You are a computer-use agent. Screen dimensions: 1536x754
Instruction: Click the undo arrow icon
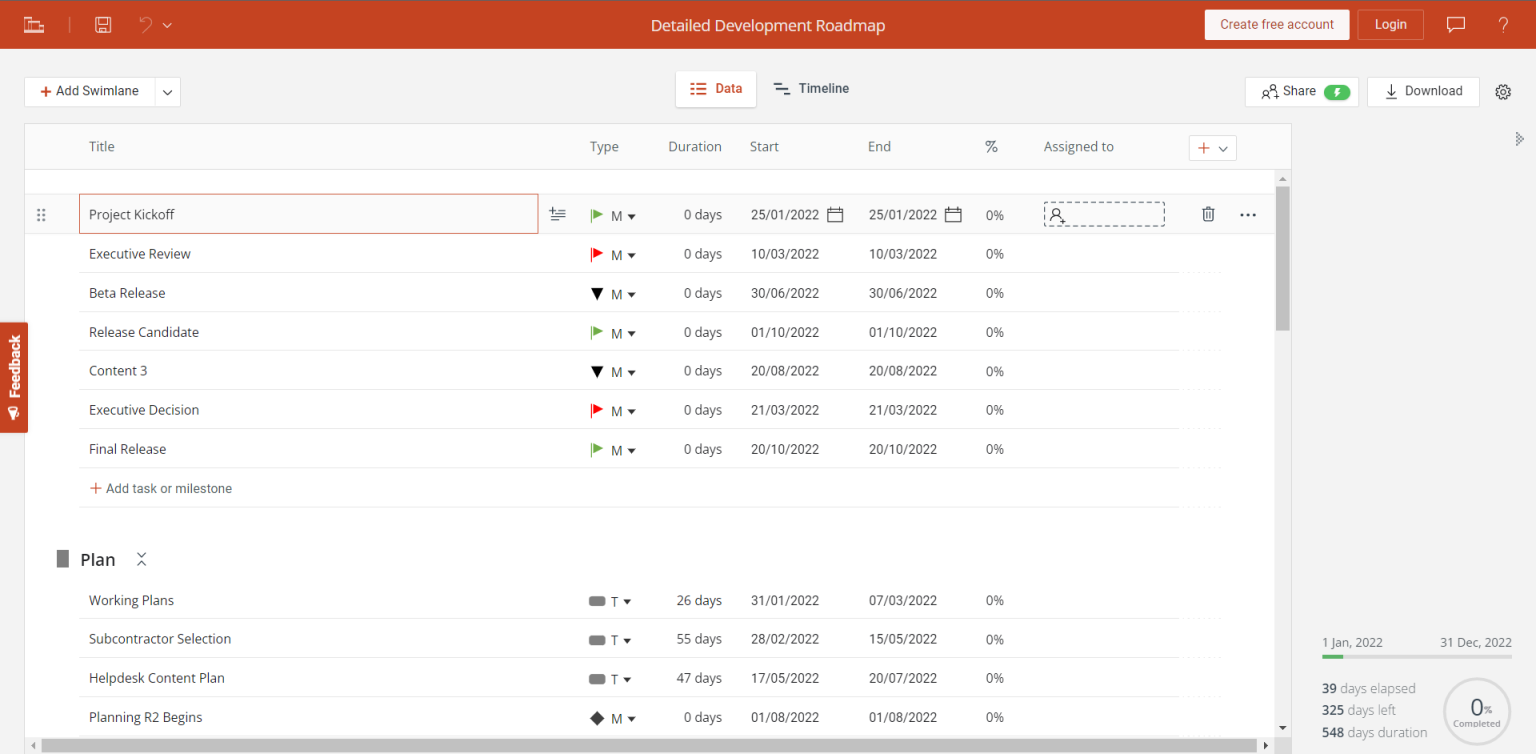(146, 25)
